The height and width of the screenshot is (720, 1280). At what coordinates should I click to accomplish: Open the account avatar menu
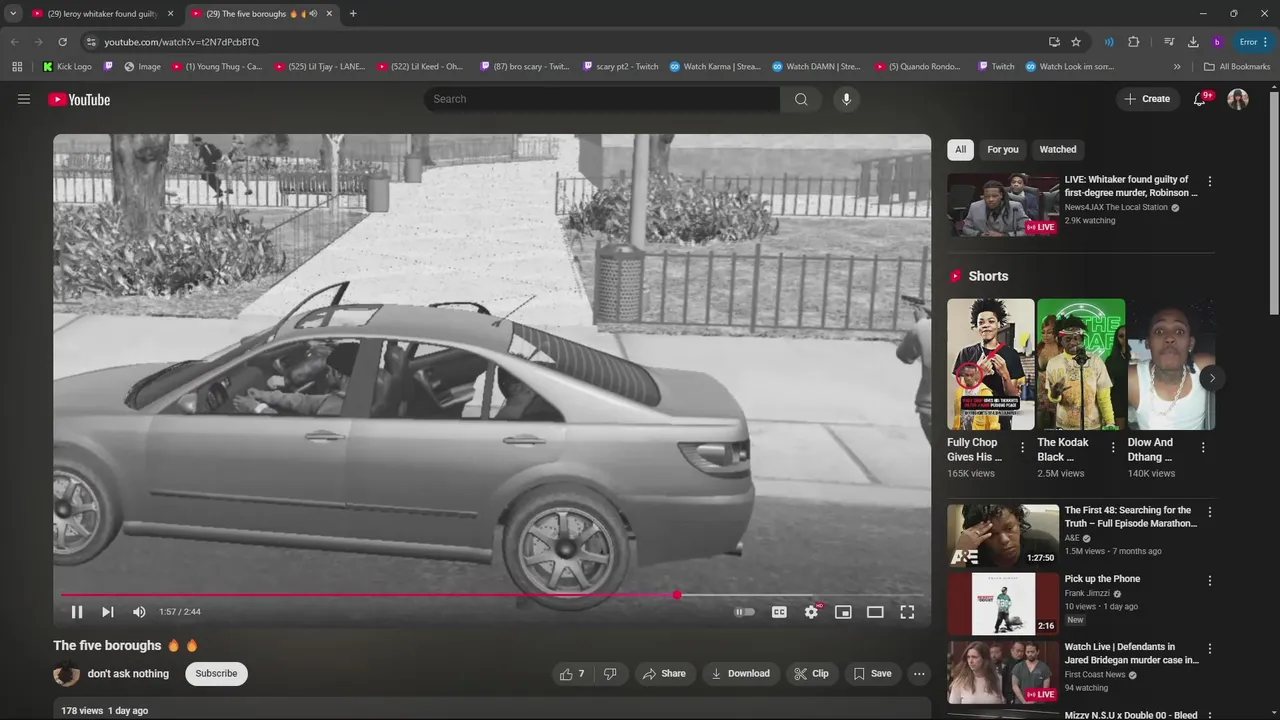(x=1238, y=99)
